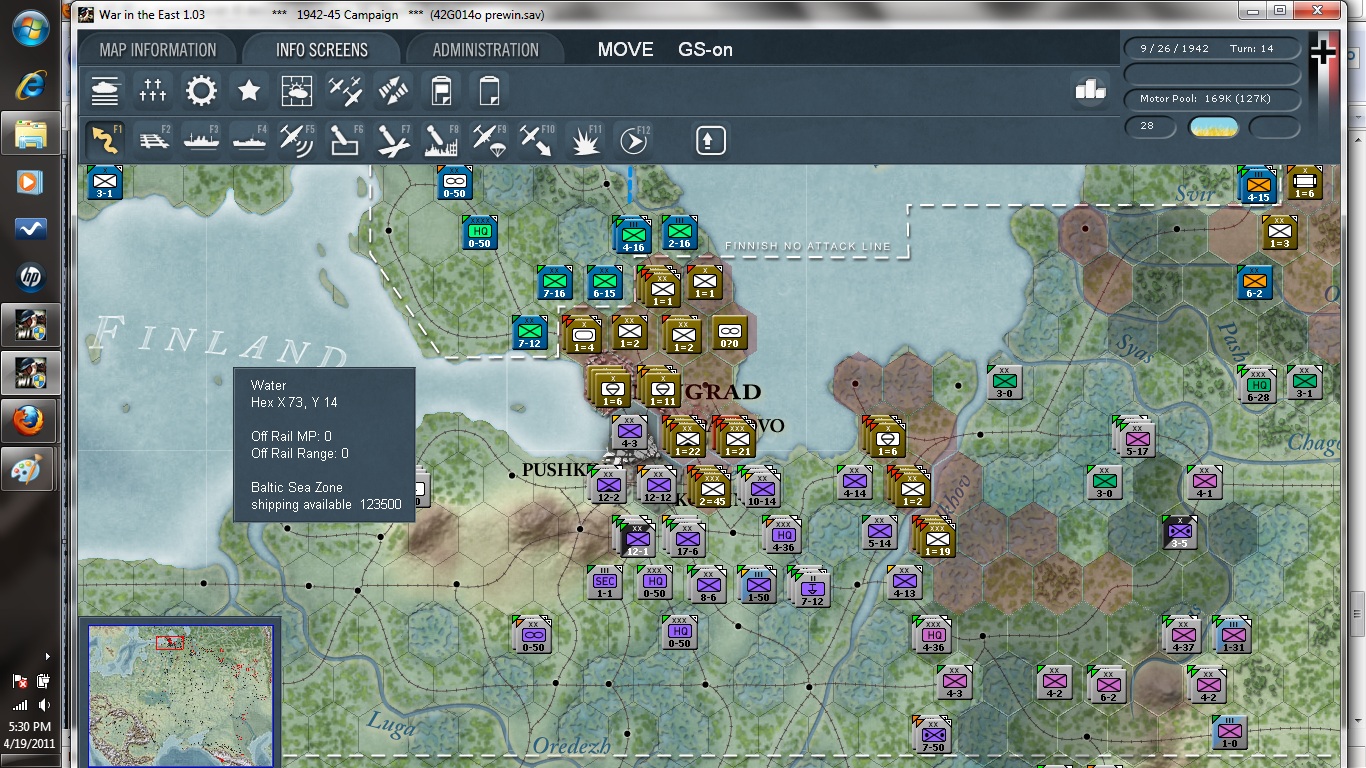Select the F10 air transfer mode icon
This screenshot has width=1366, height=768.
(x=537, y=139)
